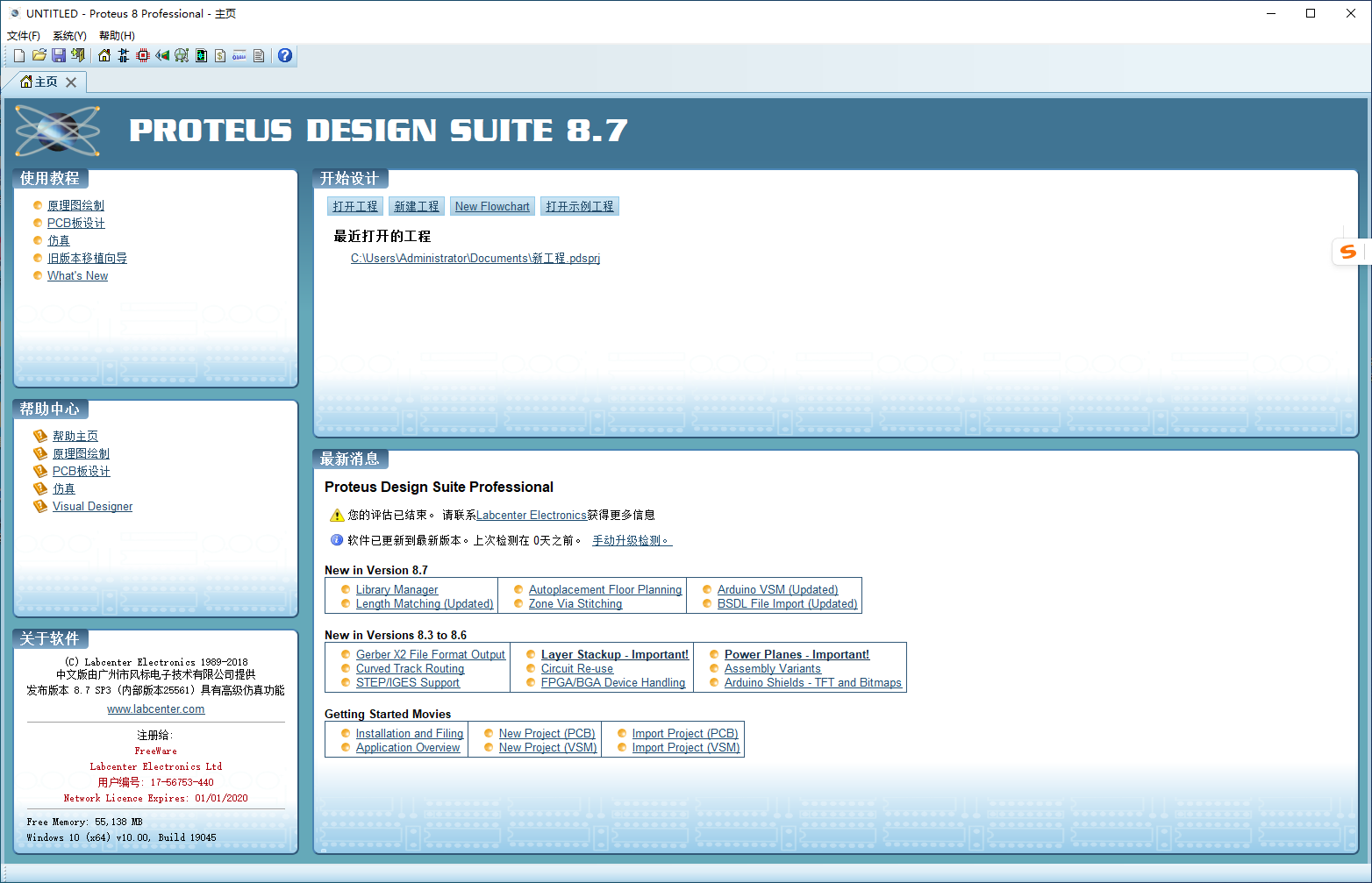Open Zone Via Stitching link
Screen dimensions: 1372x883
pos(575,604)
